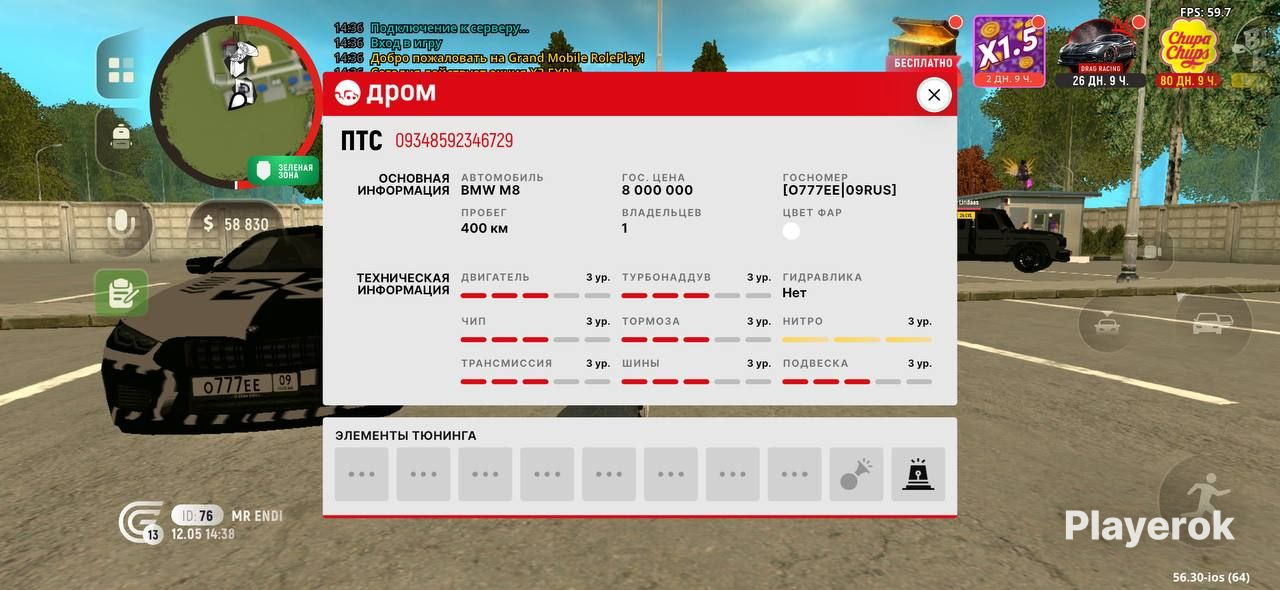Viewport: 1280px width, 590px height.
Task: Click the BMW M8 vehicle name
Action: click(x=490, y=190)
